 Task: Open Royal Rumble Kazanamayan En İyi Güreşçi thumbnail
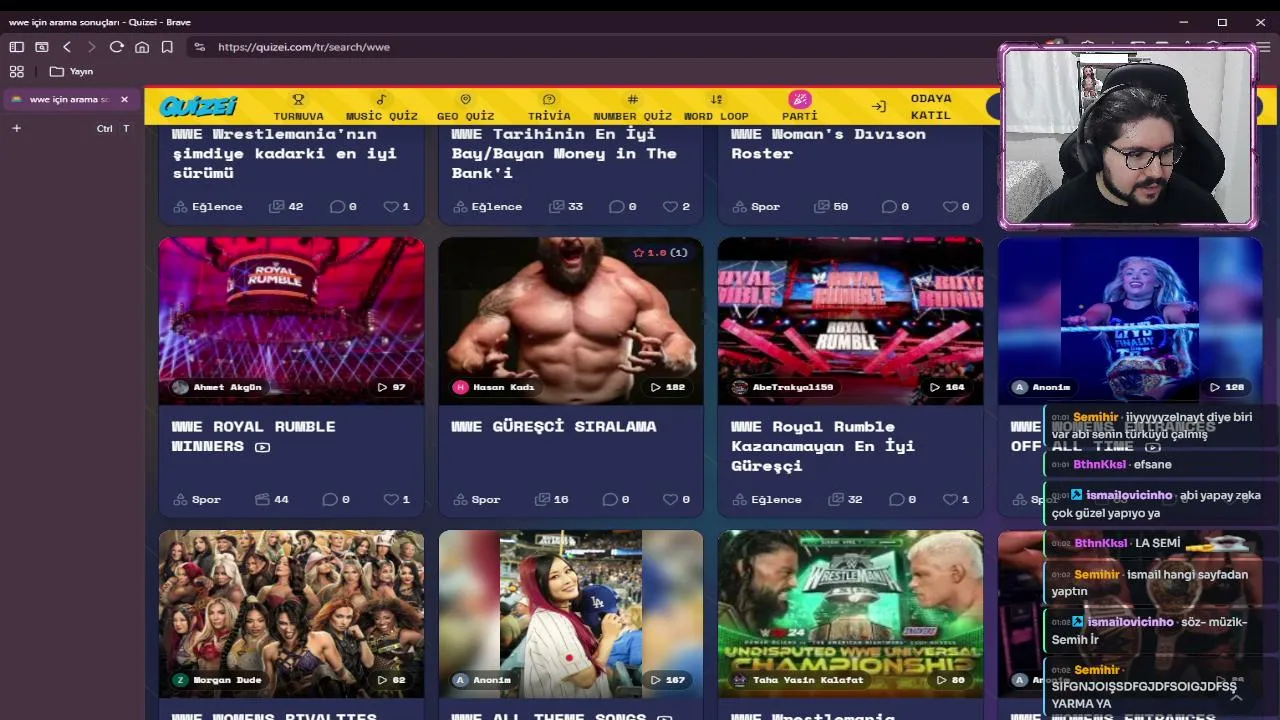pyautogui.click(x=850, y=321)
